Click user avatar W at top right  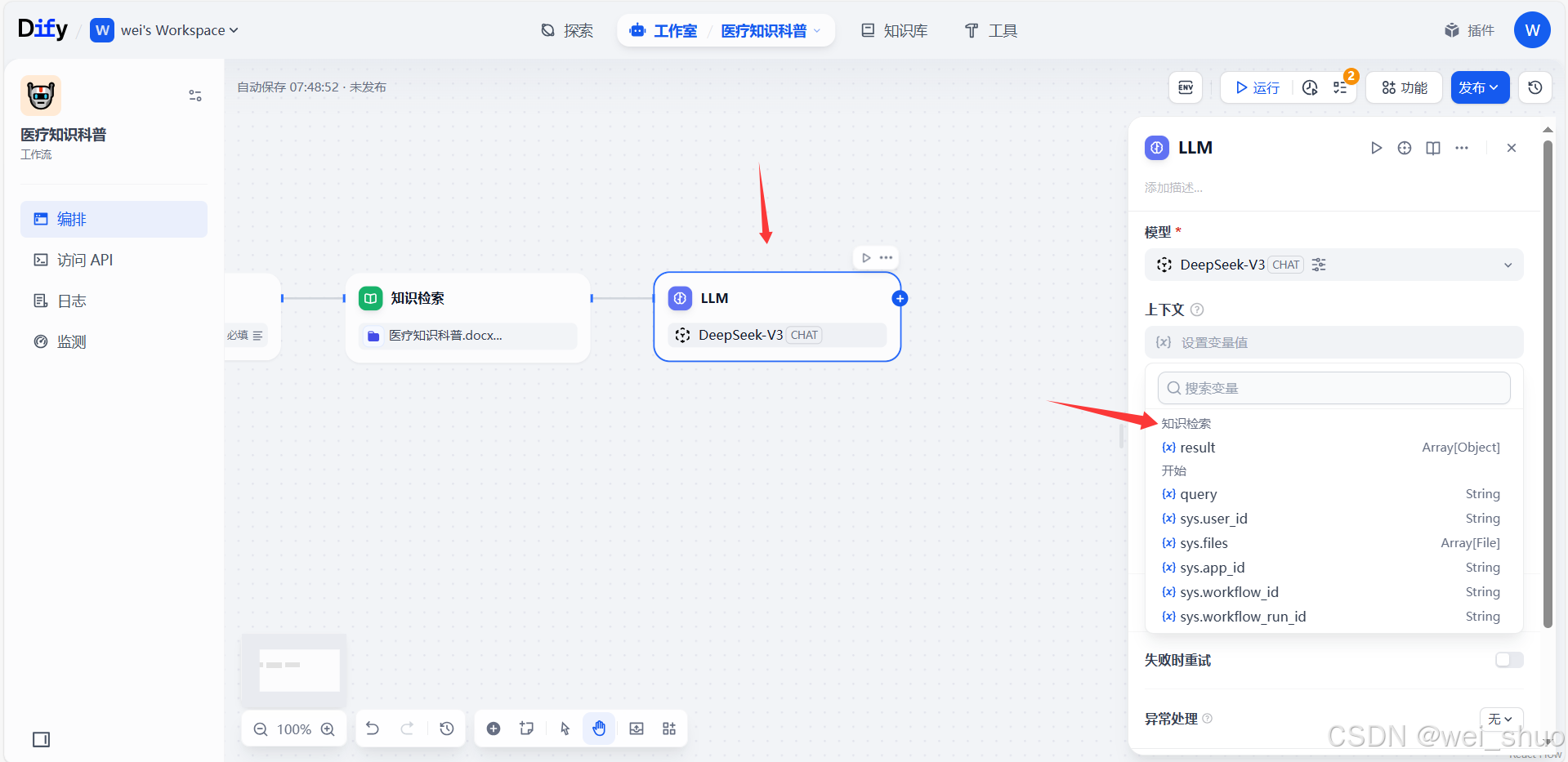(x=1532, y=30)
